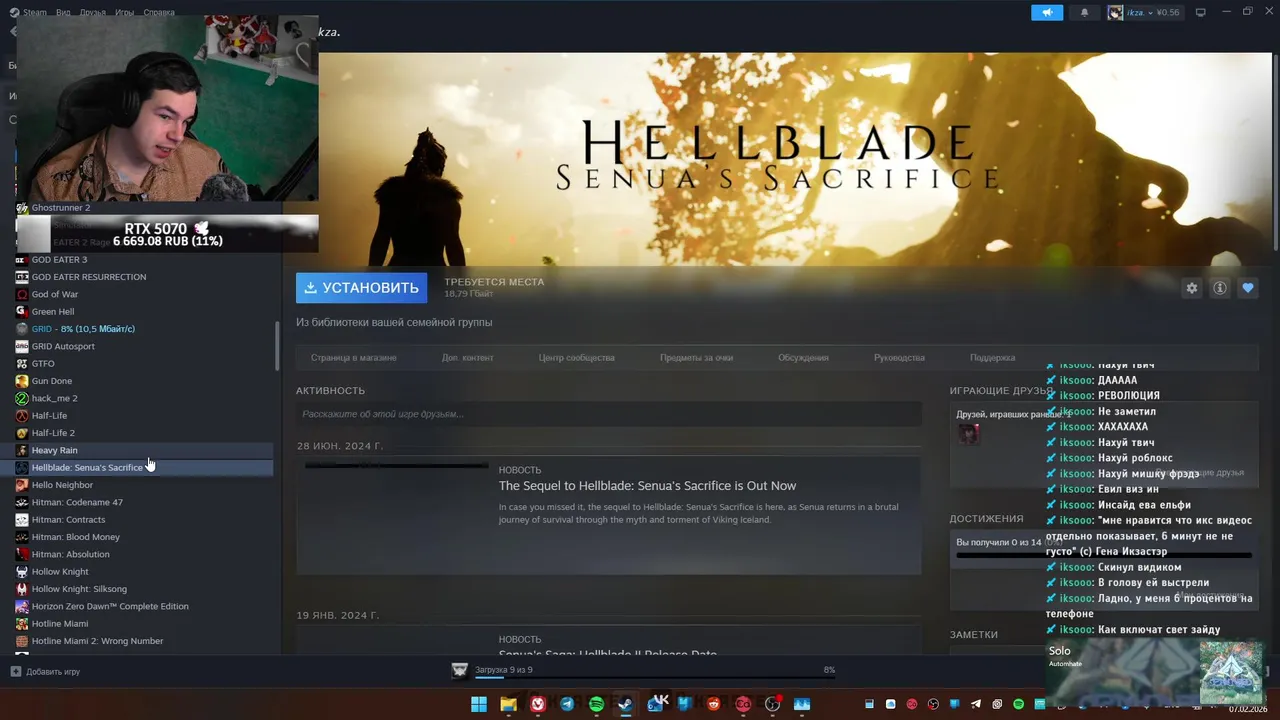Open the Вид menu
The height and width of the screenshot is (720, 1280).
(x=63, y=13)
